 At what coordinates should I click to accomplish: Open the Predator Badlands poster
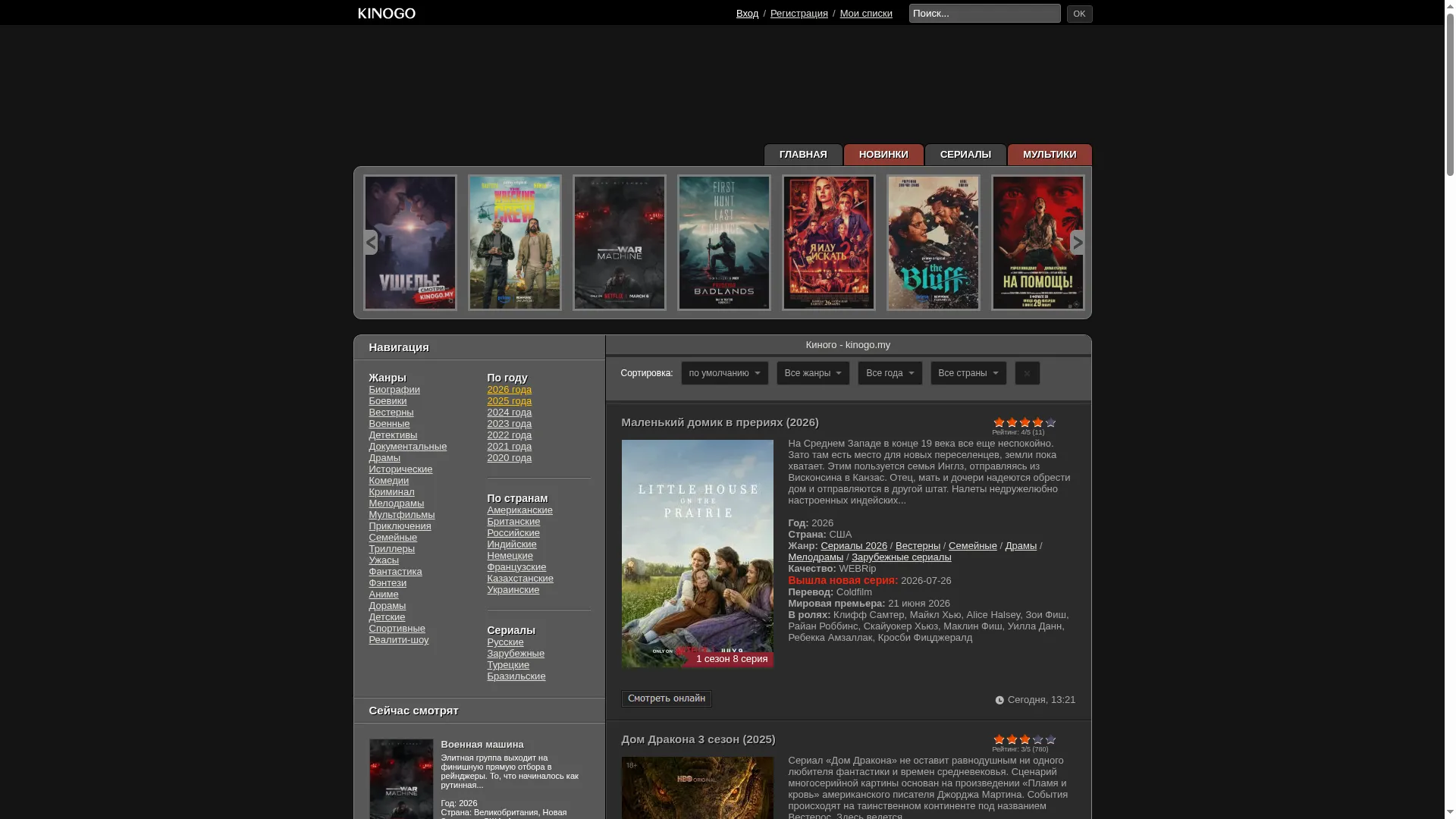coord(724,243)
